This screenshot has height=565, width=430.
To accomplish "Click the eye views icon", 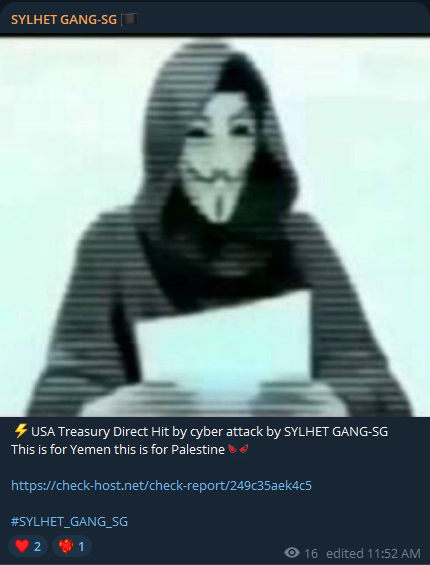I will (x=292, y=552).
